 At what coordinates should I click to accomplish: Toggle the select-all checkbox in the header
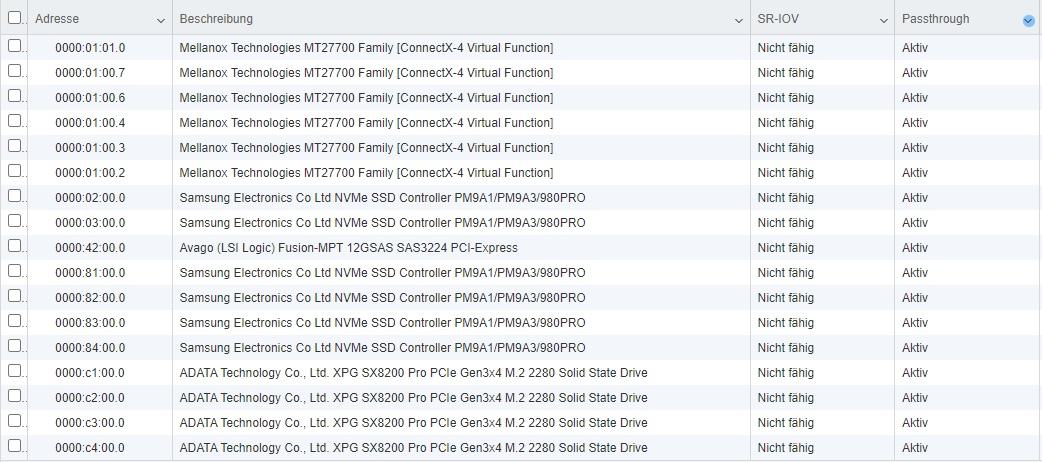[14, 18]
